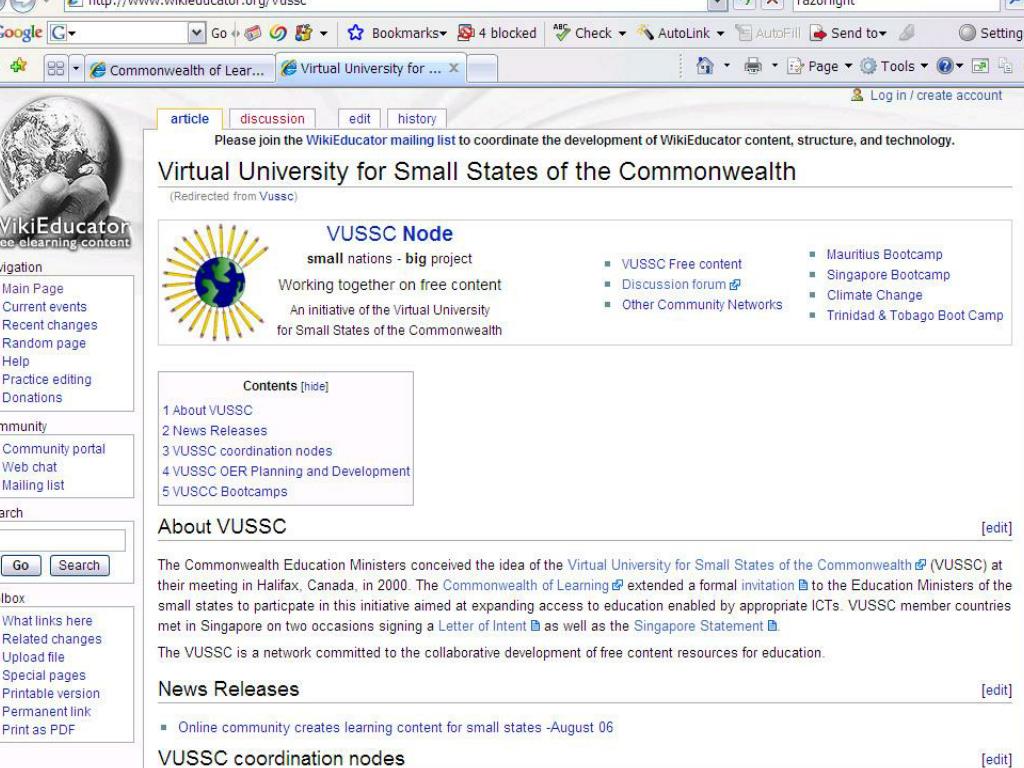
Task: Hide the Contents table via hide link
Action: (314, 387)
